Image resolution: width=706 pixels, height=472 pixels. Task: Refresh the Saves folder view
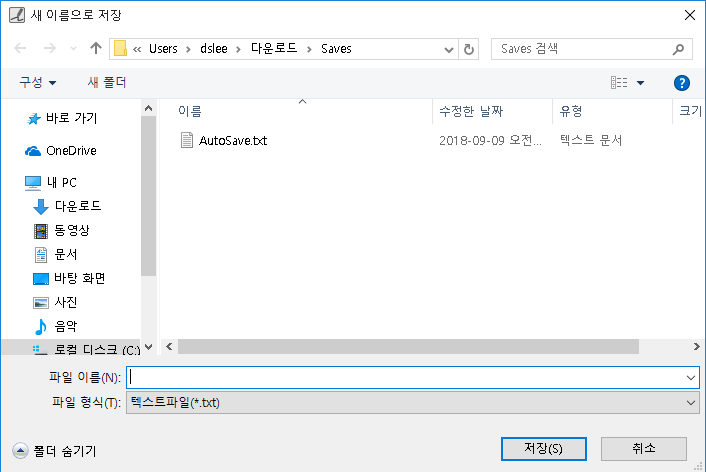[469, 49]
